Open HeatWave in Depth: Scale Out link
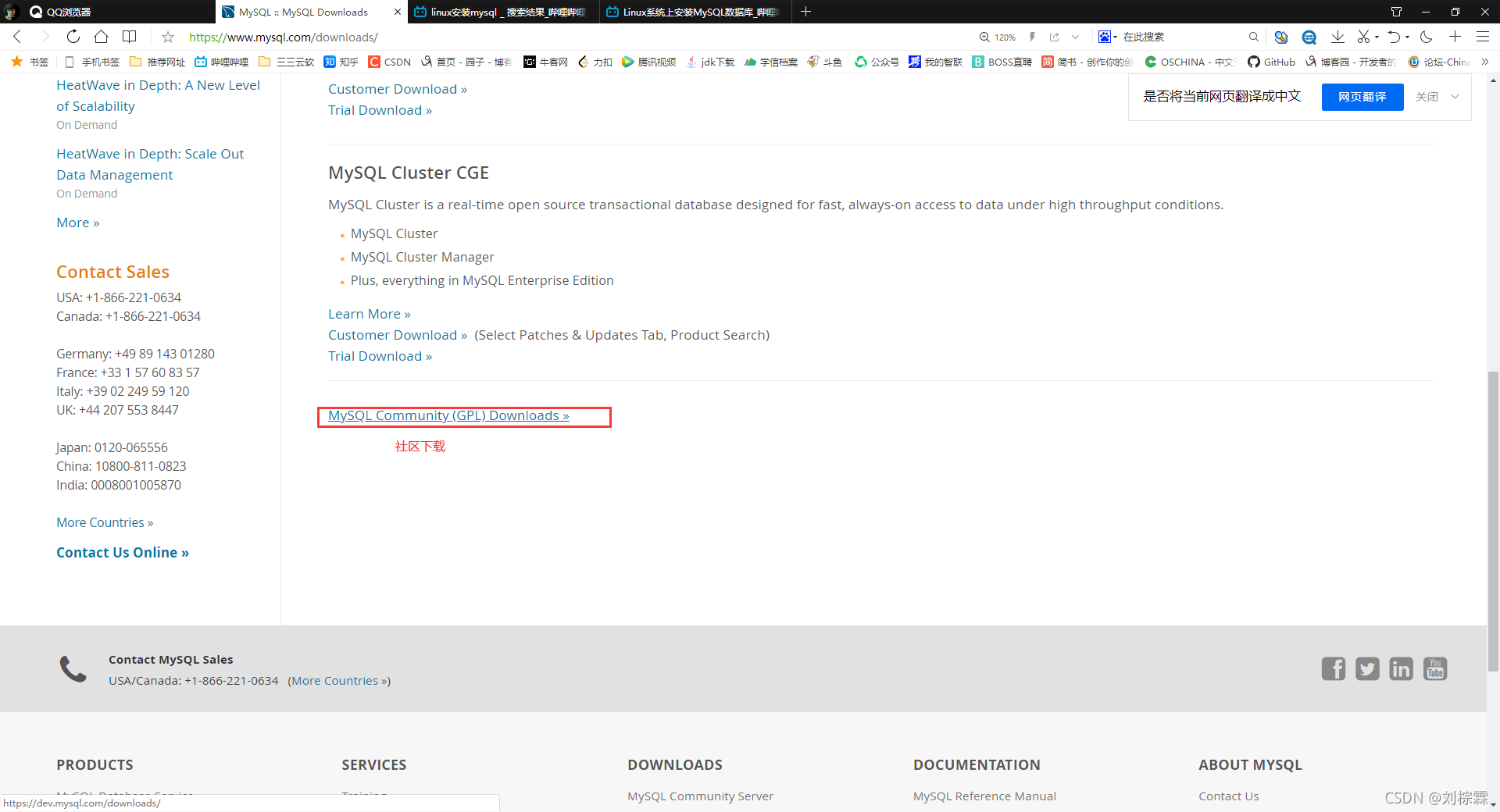The image size is (1500, 812). click(150, 164)
